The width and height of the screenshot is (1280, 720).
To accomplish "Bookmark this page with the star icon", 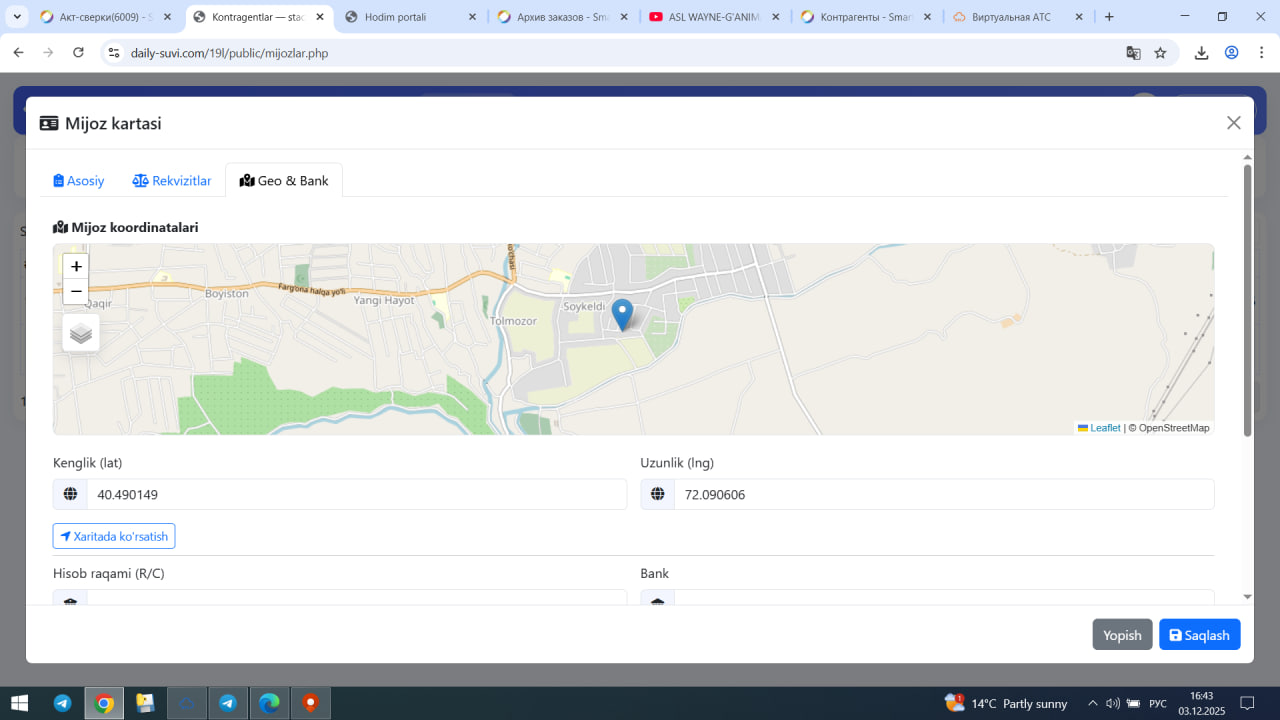I will pos(1160,53).
